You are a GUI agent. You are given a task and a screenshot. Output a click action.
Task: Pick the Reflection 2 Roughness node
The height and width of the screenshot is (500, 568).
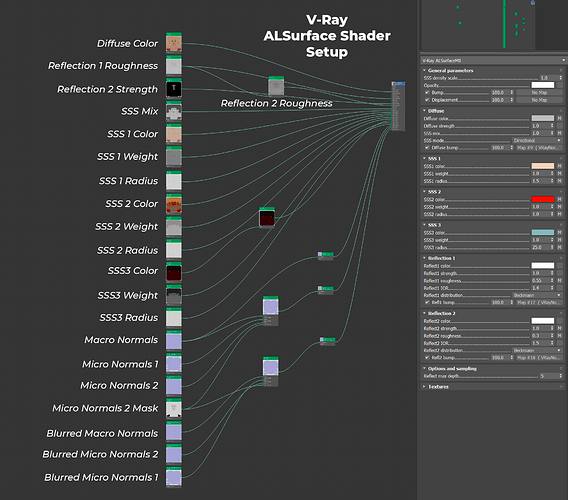(276, 86)
